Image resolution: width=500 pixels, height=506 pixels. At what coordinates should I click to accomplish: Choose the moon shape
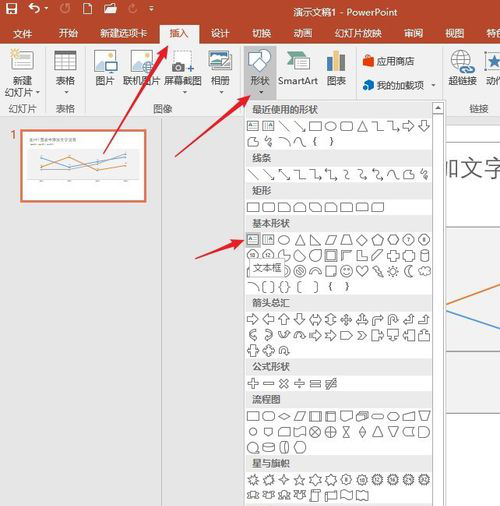coord(409,271)
